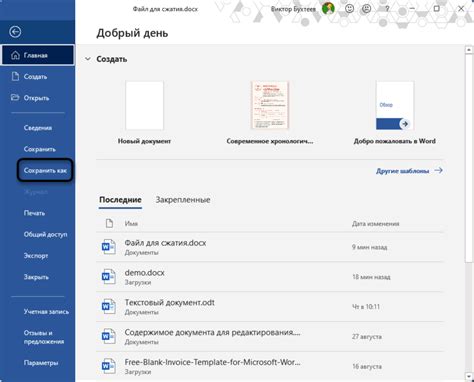This screenshot has width=474, height=382.
Task: Click the Имя column header
Action: [131, 223]
